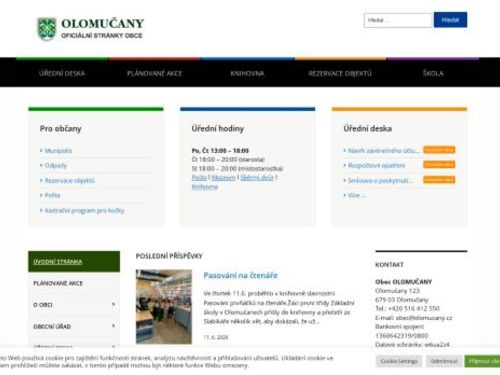Click the blue Hledat search button
The width and height of the screenshot is (500, 375).
pos(450,20)
